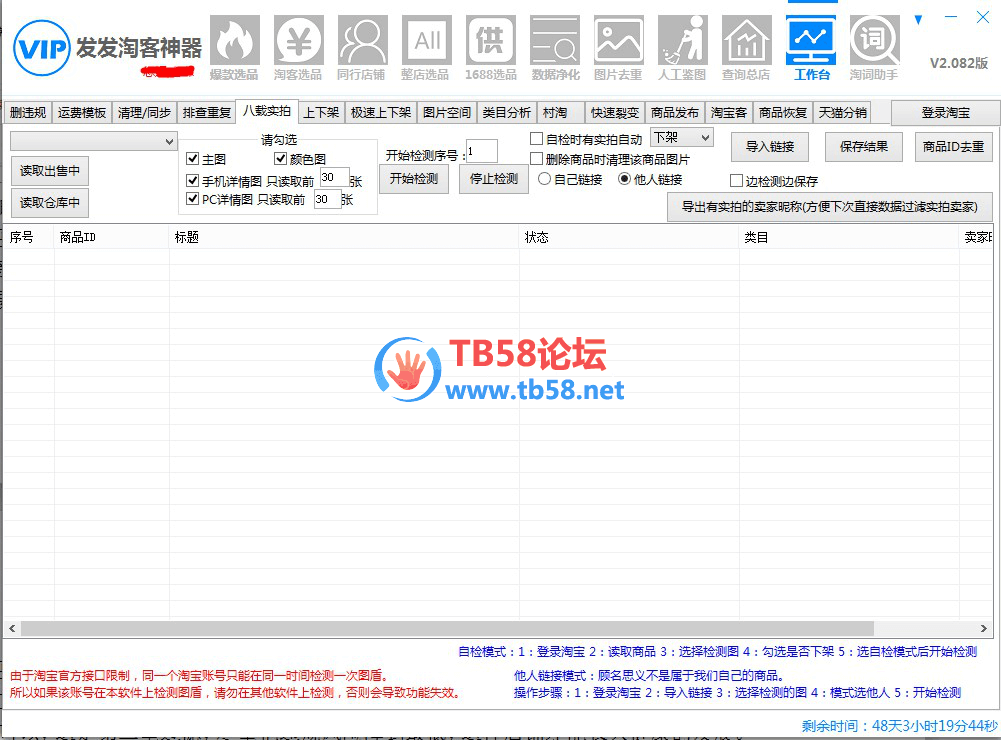Click the 读取仓库中 button

50,203
